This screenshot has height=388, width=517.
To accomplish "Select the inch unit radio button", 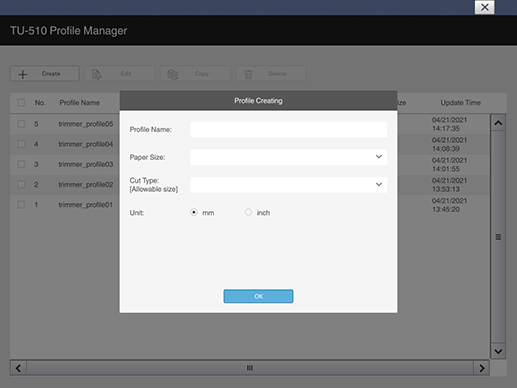I will tap(248, 212).
